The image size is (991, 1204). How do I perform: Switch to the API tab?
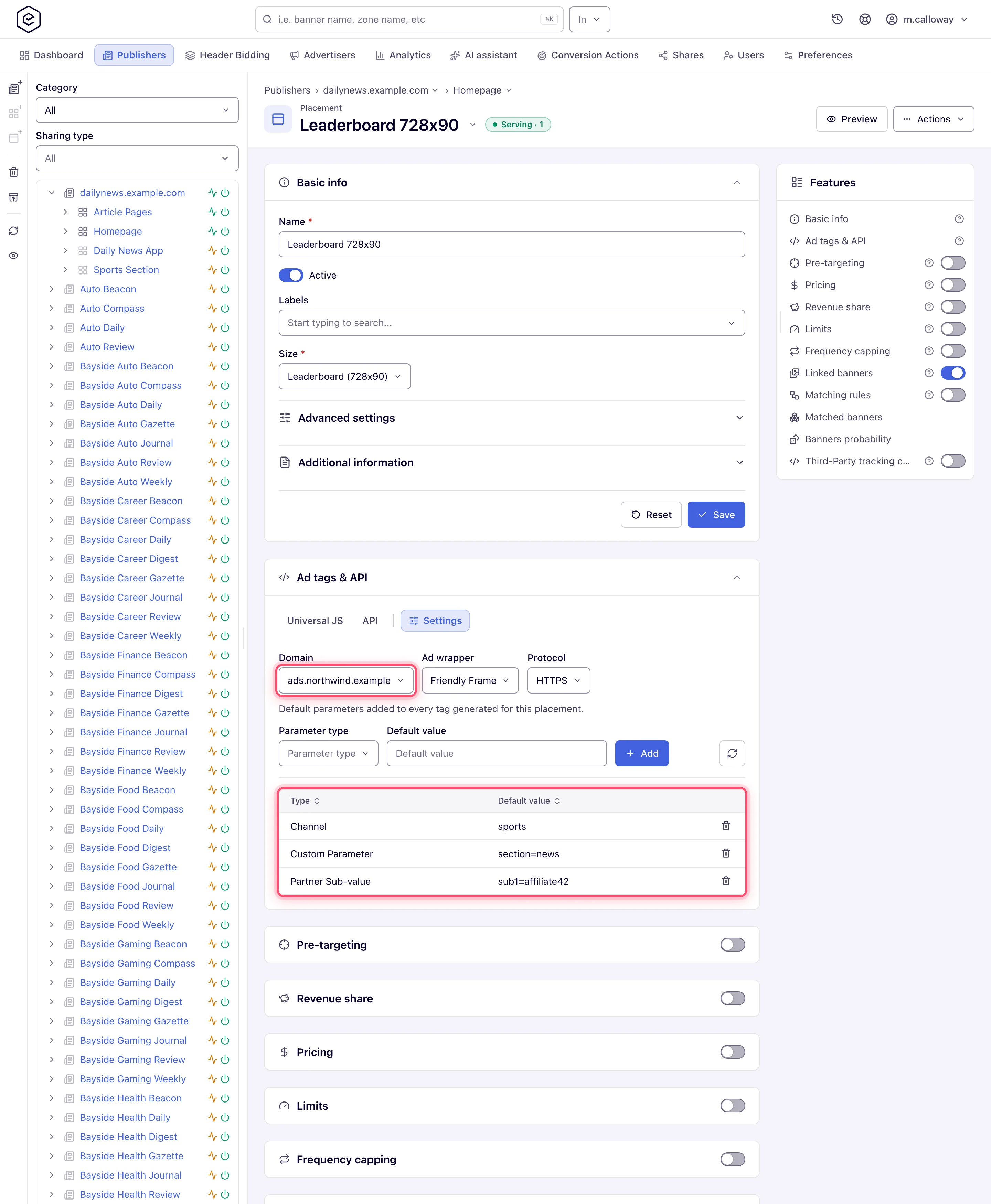(370, 620)
